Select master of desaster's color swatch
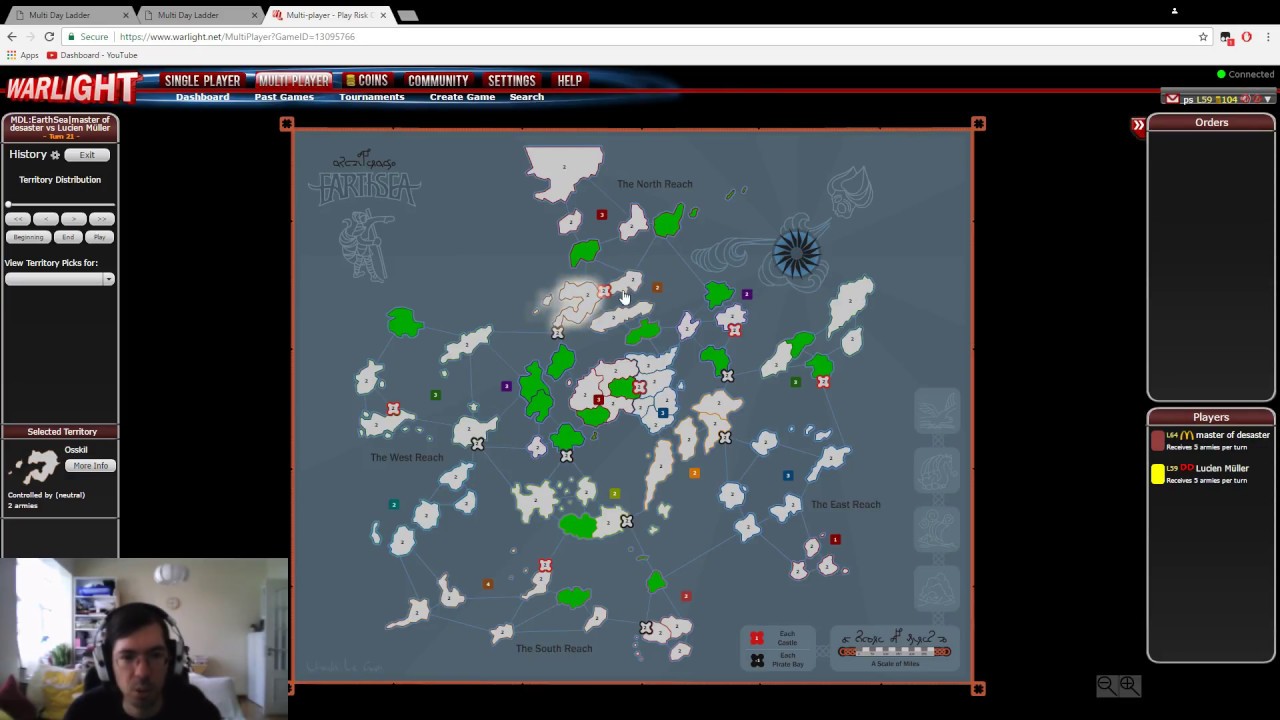1280x720 pixels. click(x=1158, y=441)
